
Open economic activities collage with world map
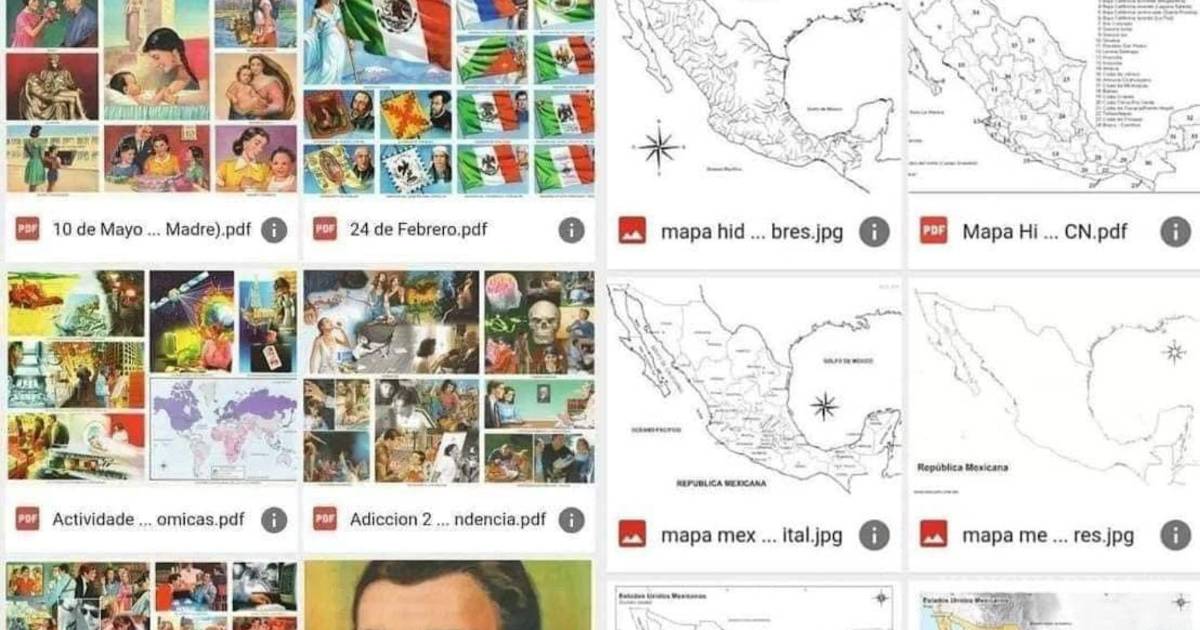click(x=151, y=377)
